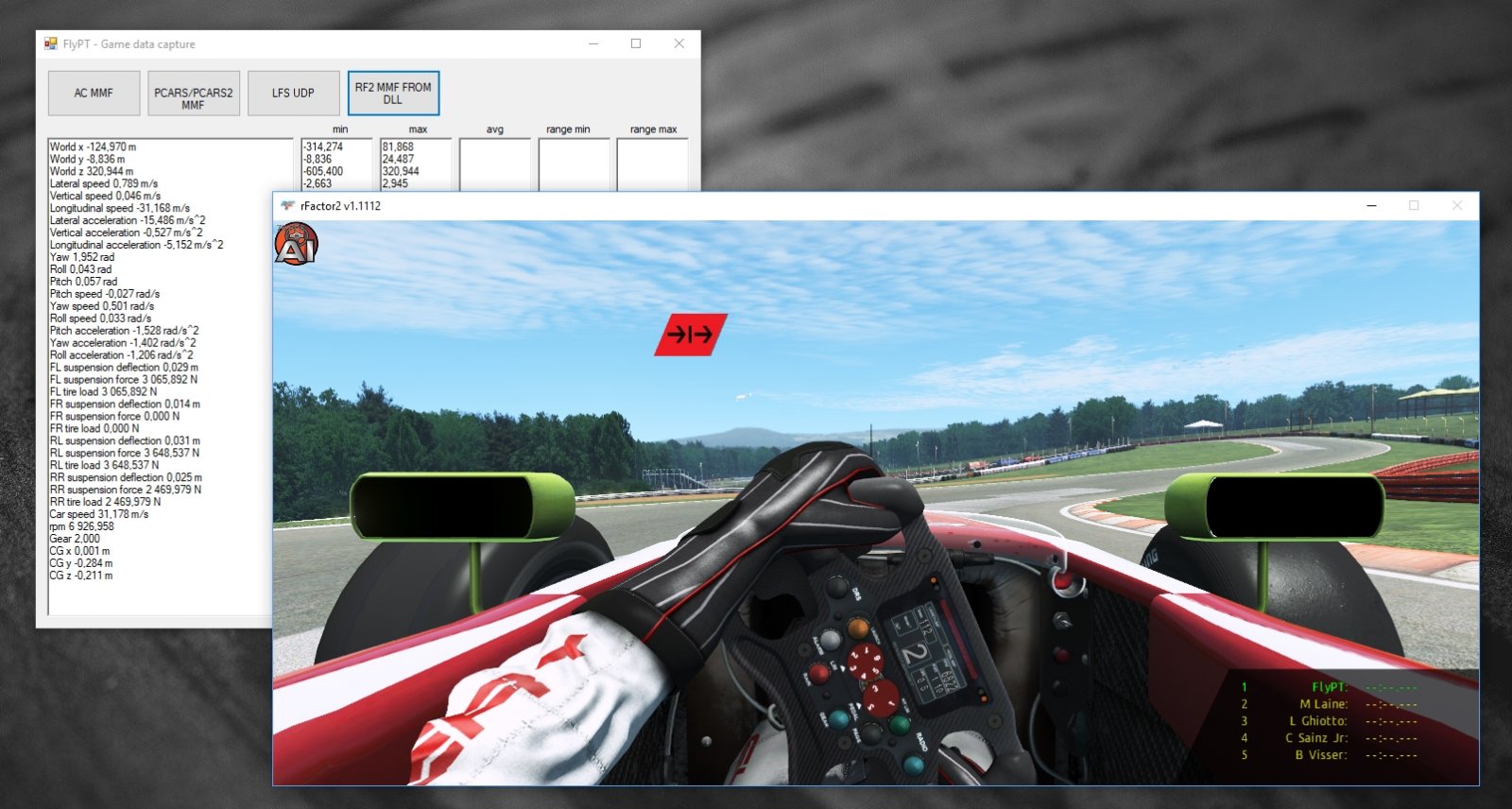Viewport: 1512px width, 809px height.
Task: Minimize the rFactor2 window
Action: click(x=1371, y=205)
